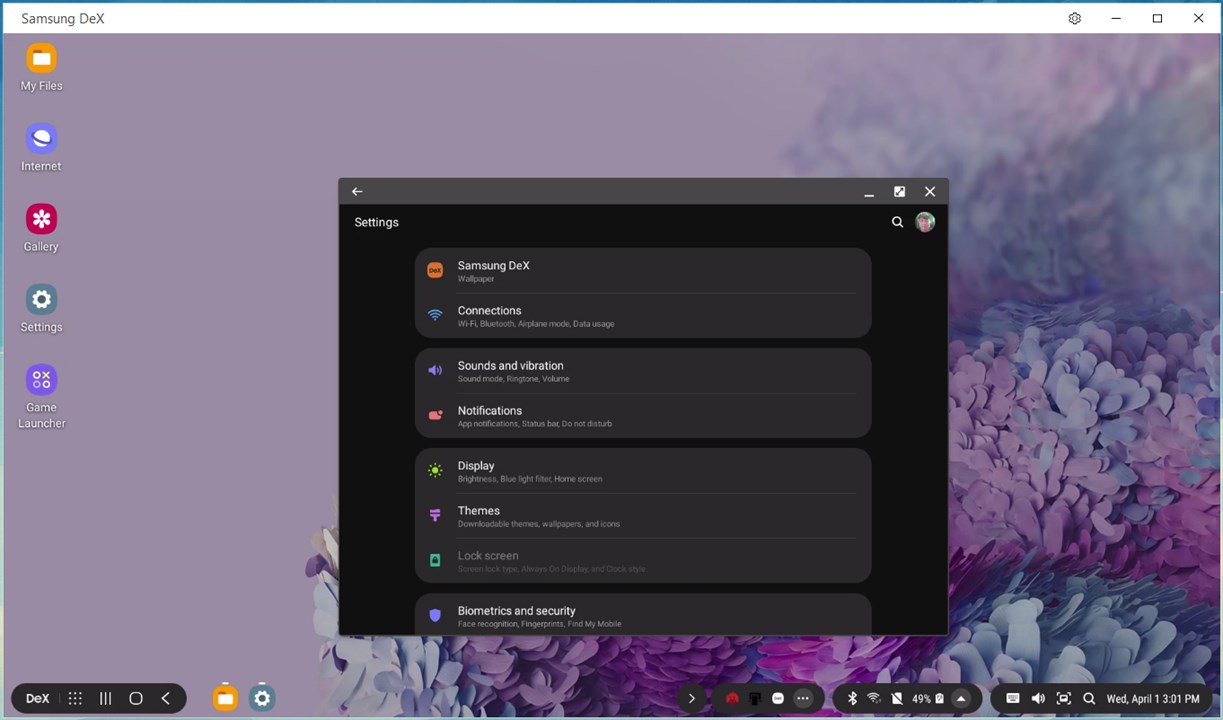Click the 49% battery indicator
The image size is (1223, 720).
point(927,699)
